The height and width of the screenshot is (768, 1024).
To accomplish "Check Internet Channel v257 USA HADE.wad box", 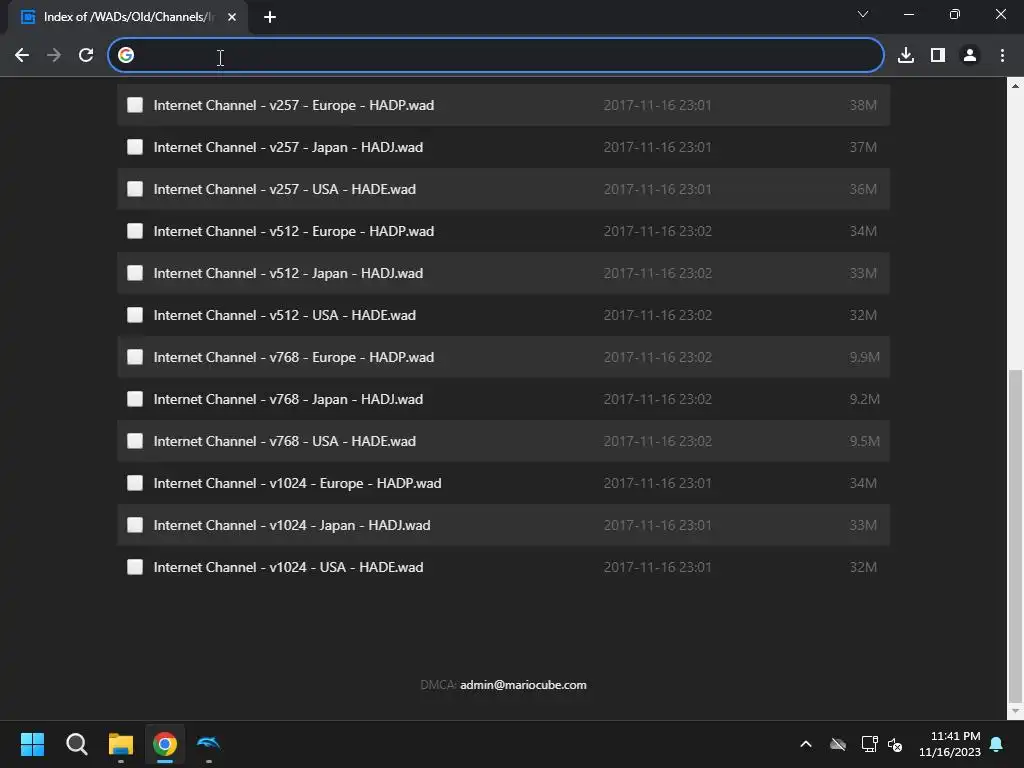I will tap(135, 189).
